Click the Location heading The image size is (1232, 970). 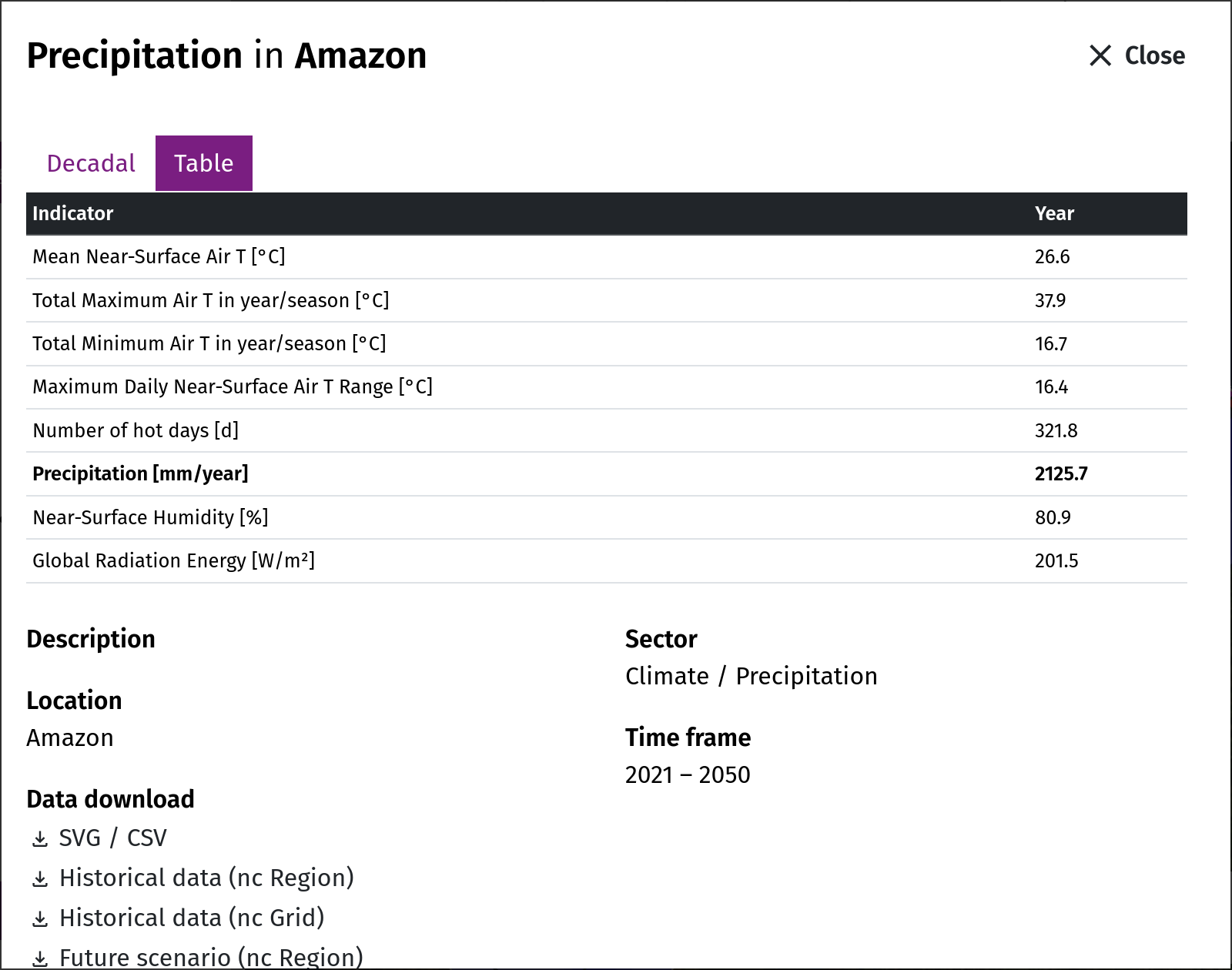coord(74,701)
